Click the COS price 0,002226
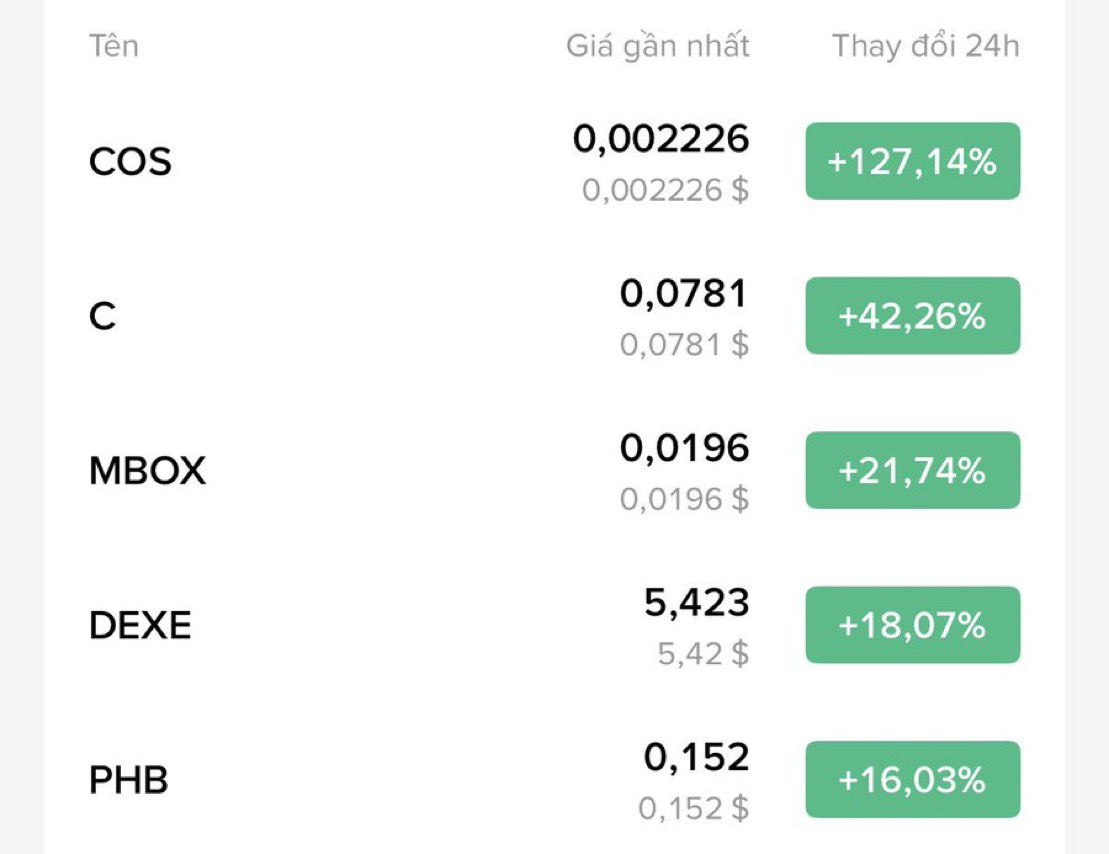This screenshot has width=1109, height=854. [660, 139]
